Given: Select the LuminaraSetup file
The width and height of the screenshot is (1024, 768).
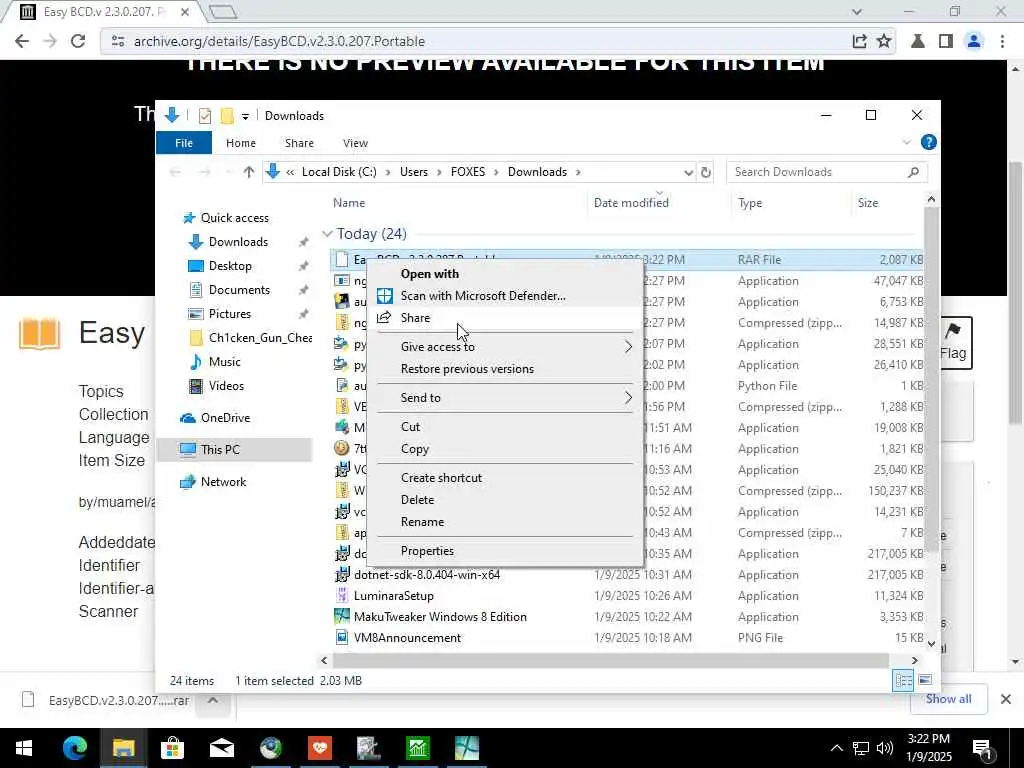Looking at the screenshot, I should 393,596.
